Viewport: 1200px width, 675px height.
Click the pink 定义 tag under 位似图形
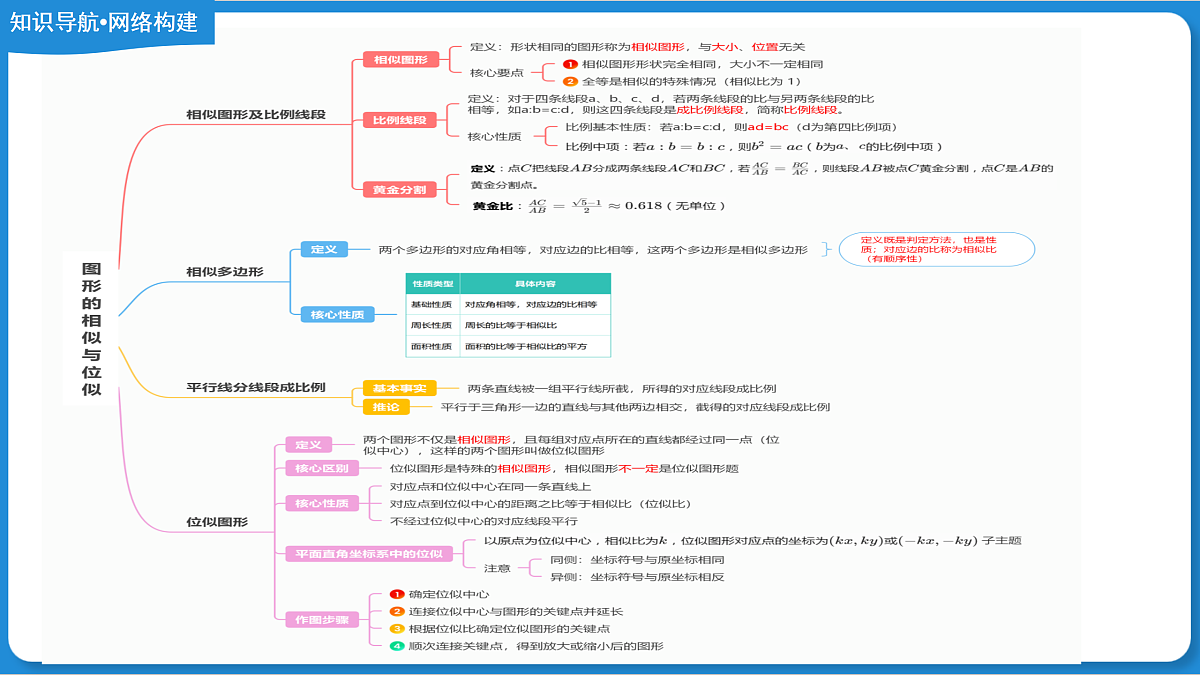[x=309, y=445]
